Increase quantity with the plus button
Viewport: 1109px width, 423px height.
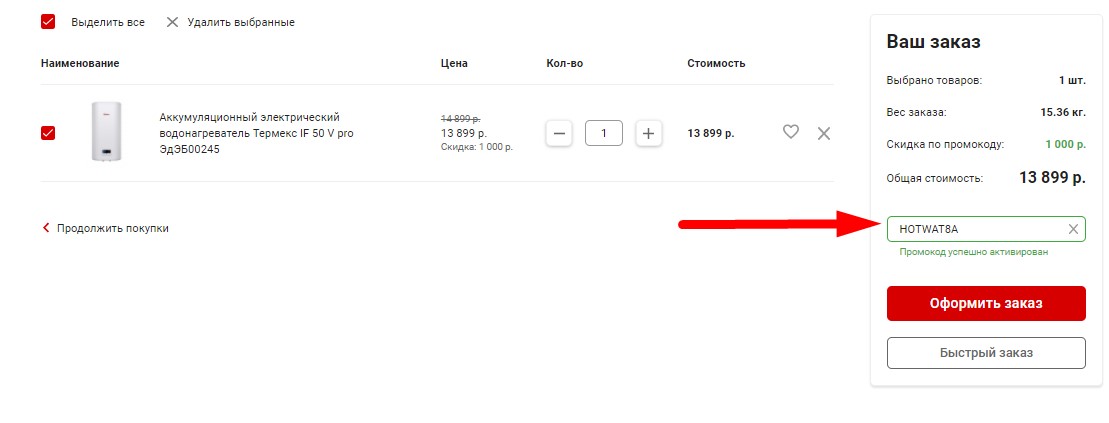pos(649,133)
